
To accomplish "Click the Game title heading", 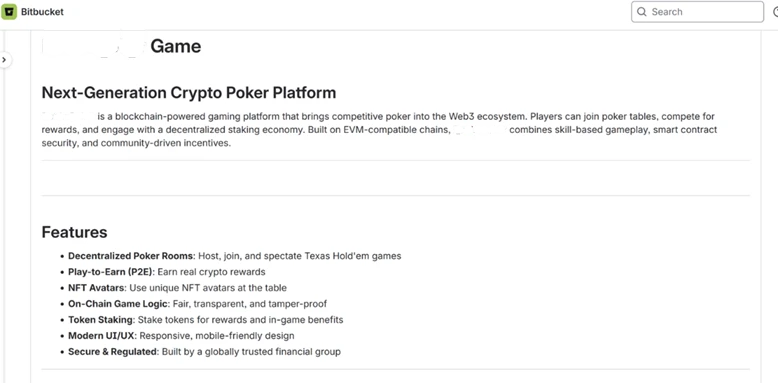I will (176, 46).
